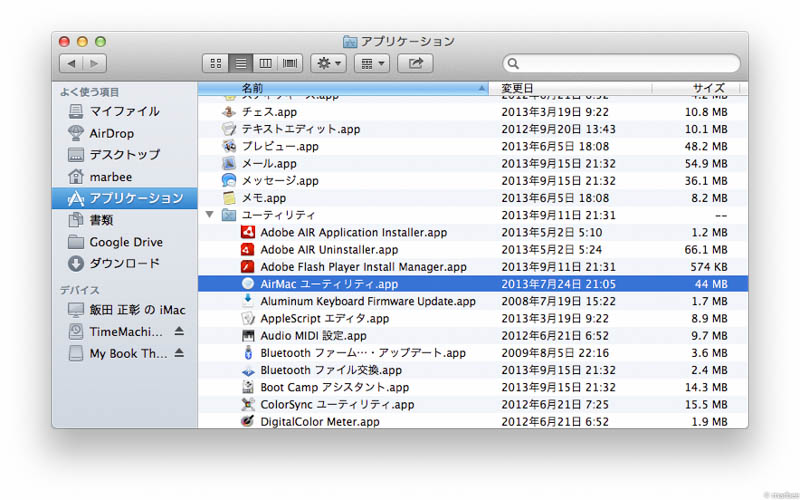Click the 66.1 MB size value
Screen dimensions: 800x500
706,249
